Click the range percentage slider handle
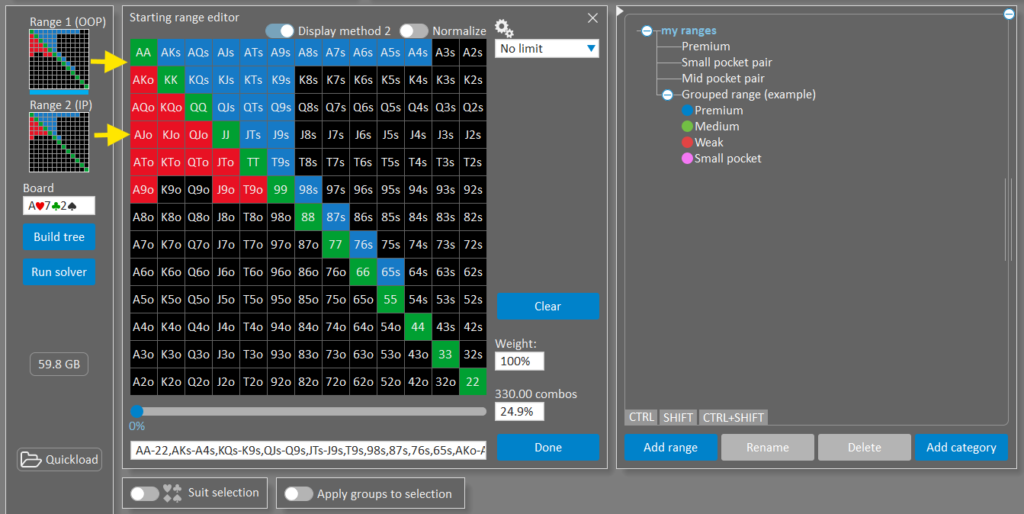The width and height of the screenshot is (1024, 514). (x=136, y=411)
